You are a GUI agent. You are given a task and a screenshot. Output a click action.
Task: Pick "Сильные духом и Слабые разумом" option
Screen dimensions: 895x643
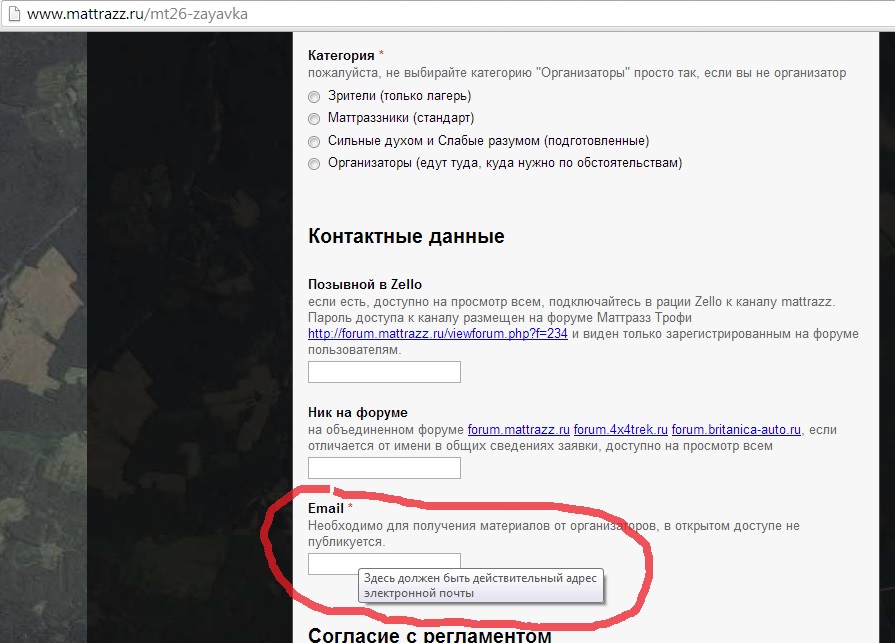pyautogui.click(x=314, y=142)
